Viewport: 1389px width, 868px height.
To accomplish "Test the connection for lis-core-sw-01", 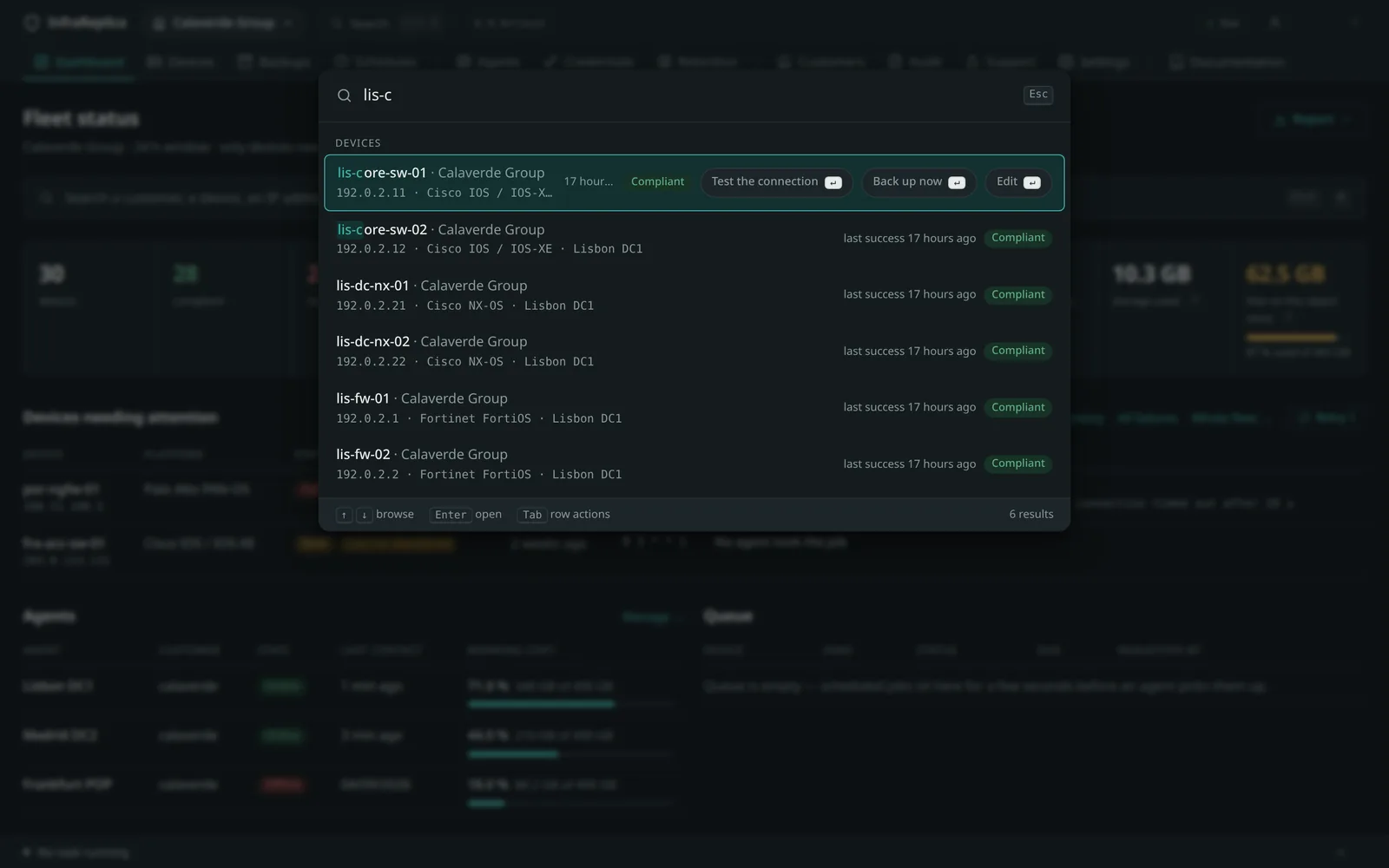I will click(x=776, y=182).
